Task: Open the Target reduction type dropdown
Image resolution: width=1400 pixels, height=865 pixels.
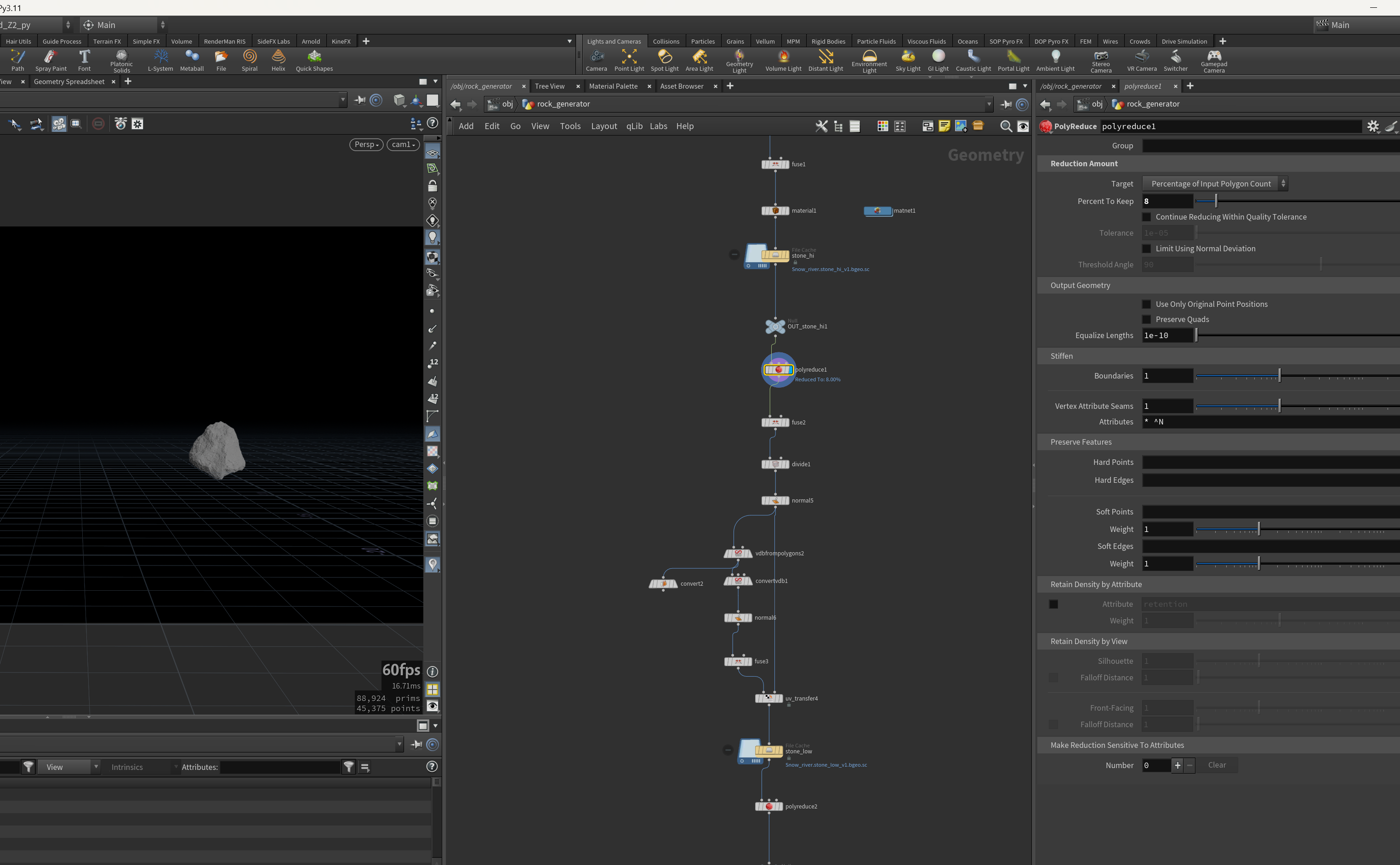Action: [x=1215, y=184]
